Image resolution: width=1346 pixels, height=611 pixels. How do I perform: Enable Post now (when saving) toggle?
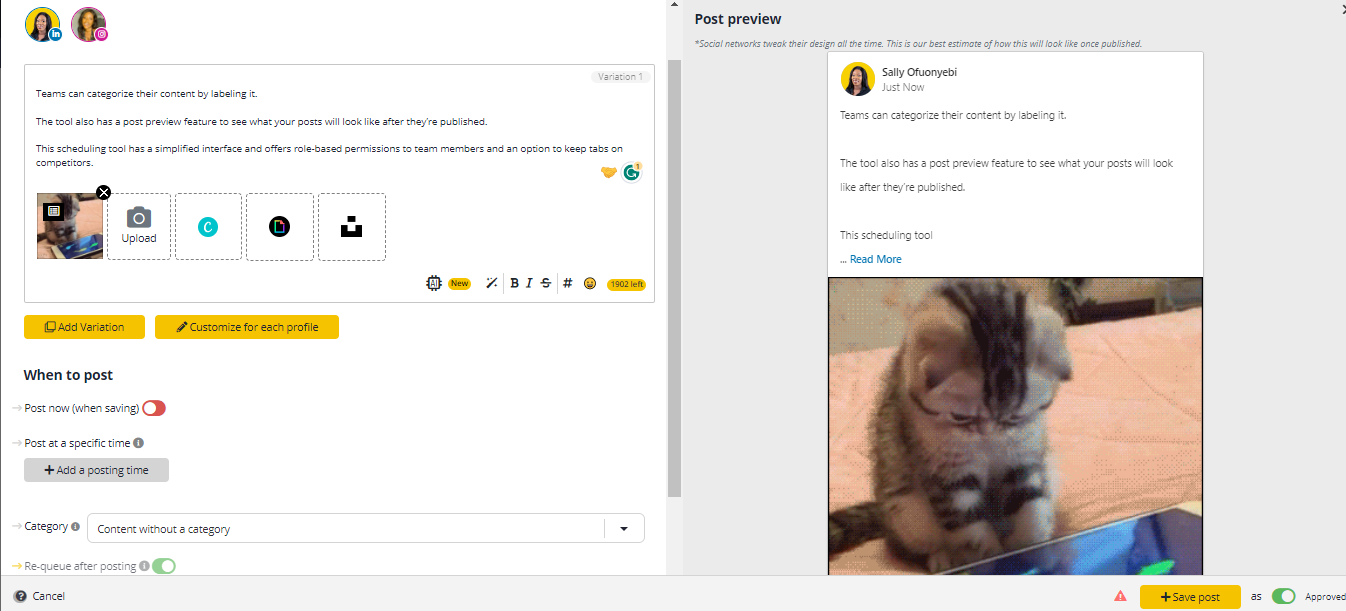click(x=154, y=408)
